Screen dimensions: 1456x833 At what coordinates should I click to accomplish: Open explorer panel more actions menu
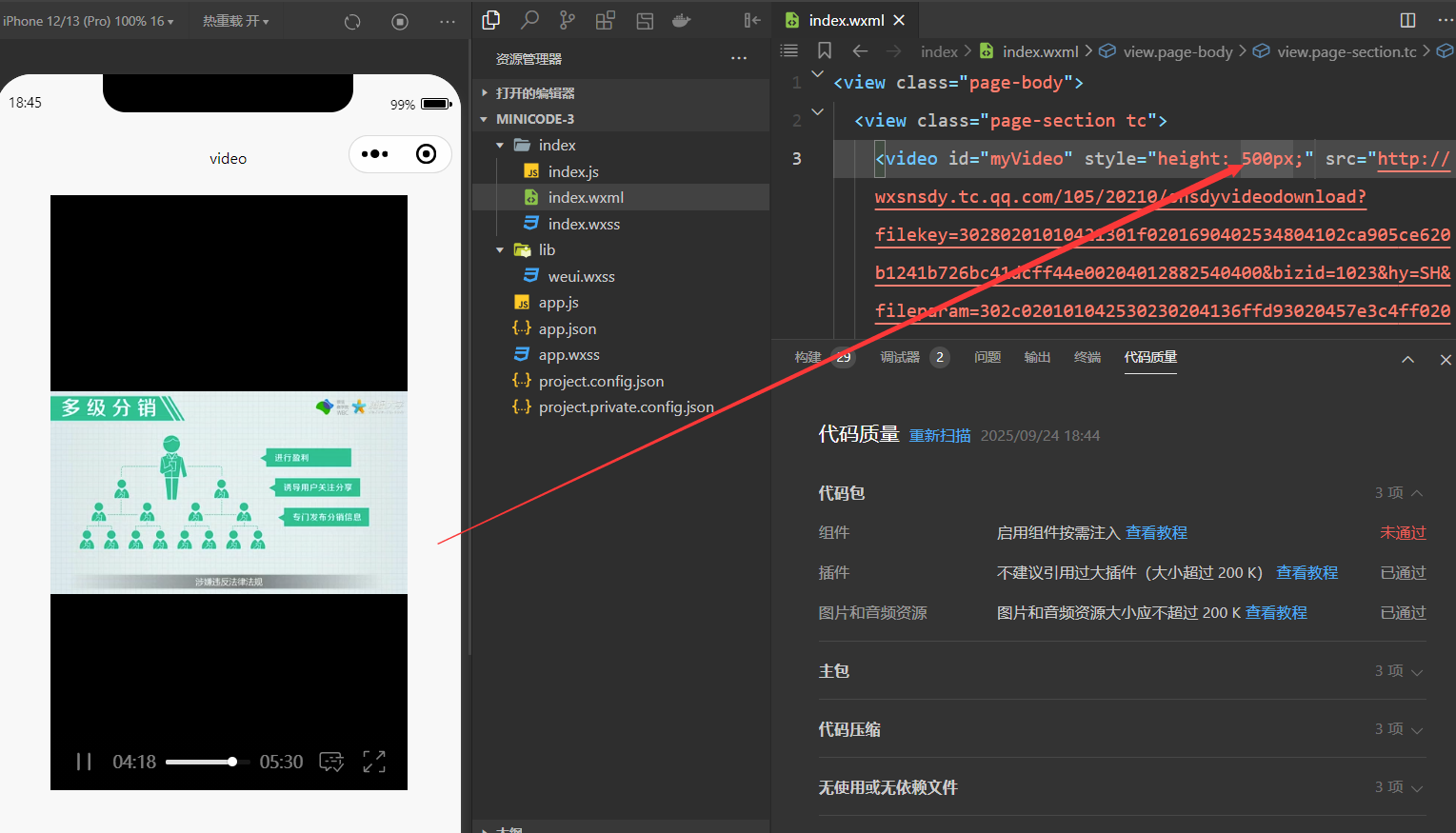(x=739, y=59)
